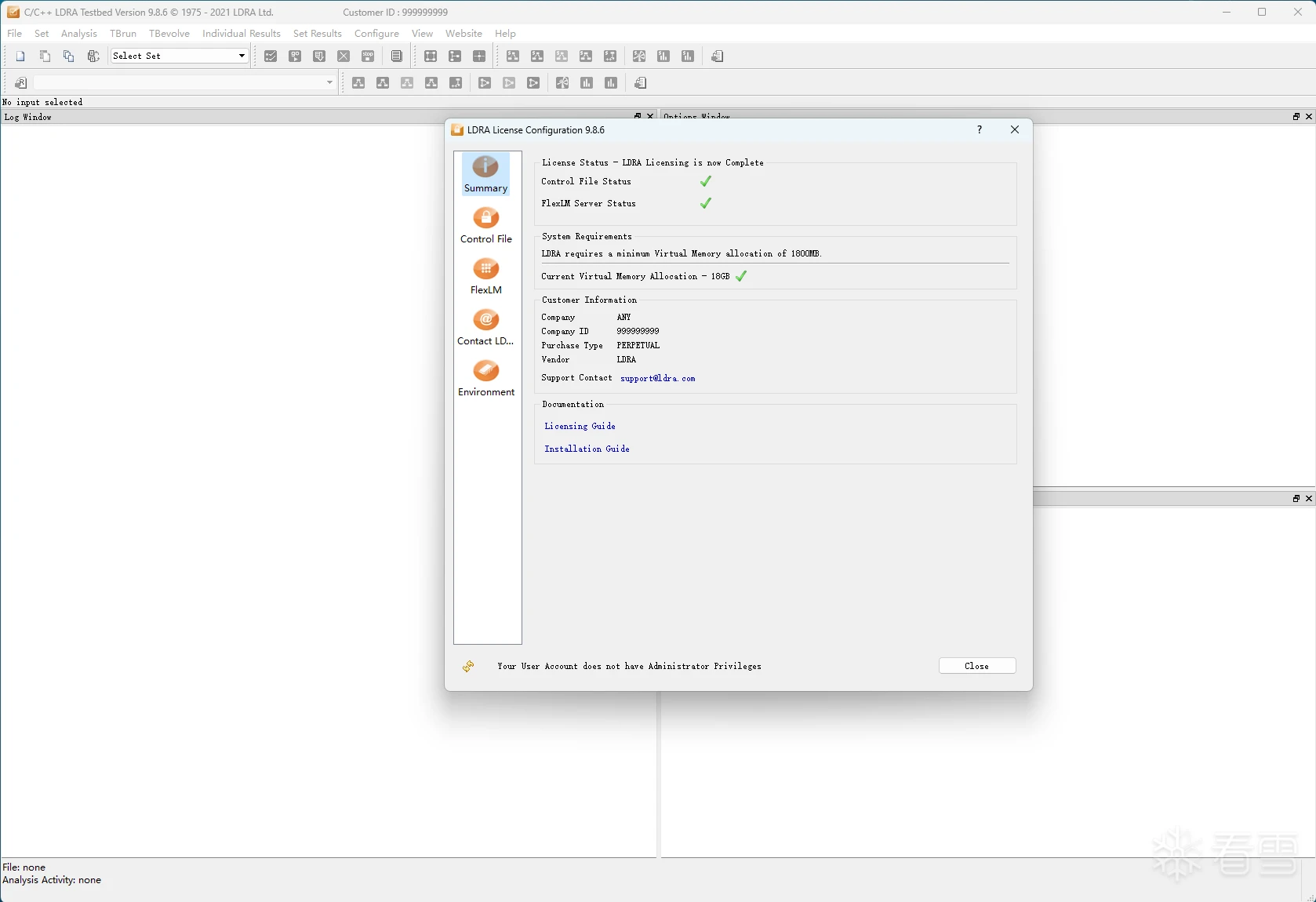
Task: Open the View menu
Action: (x=422, y=34)
